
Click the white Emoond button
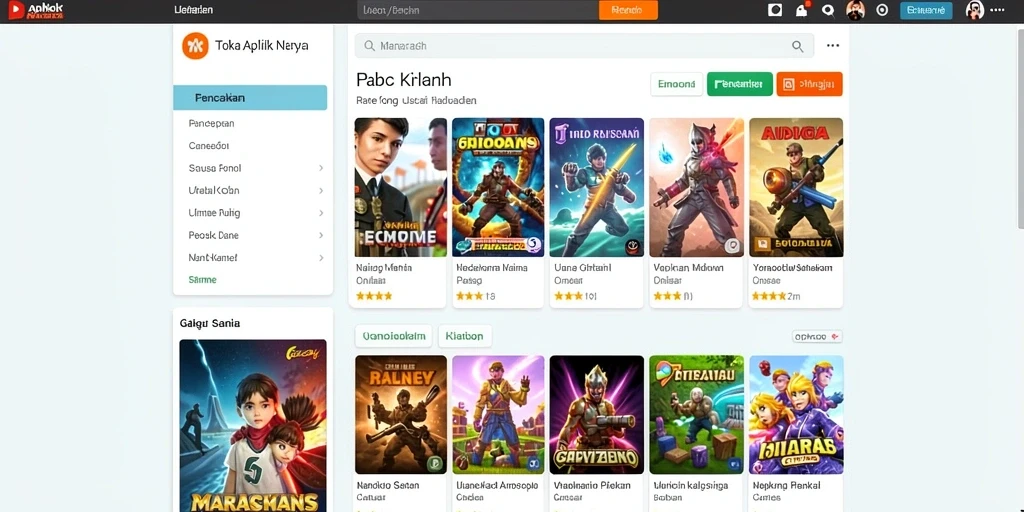677,84
